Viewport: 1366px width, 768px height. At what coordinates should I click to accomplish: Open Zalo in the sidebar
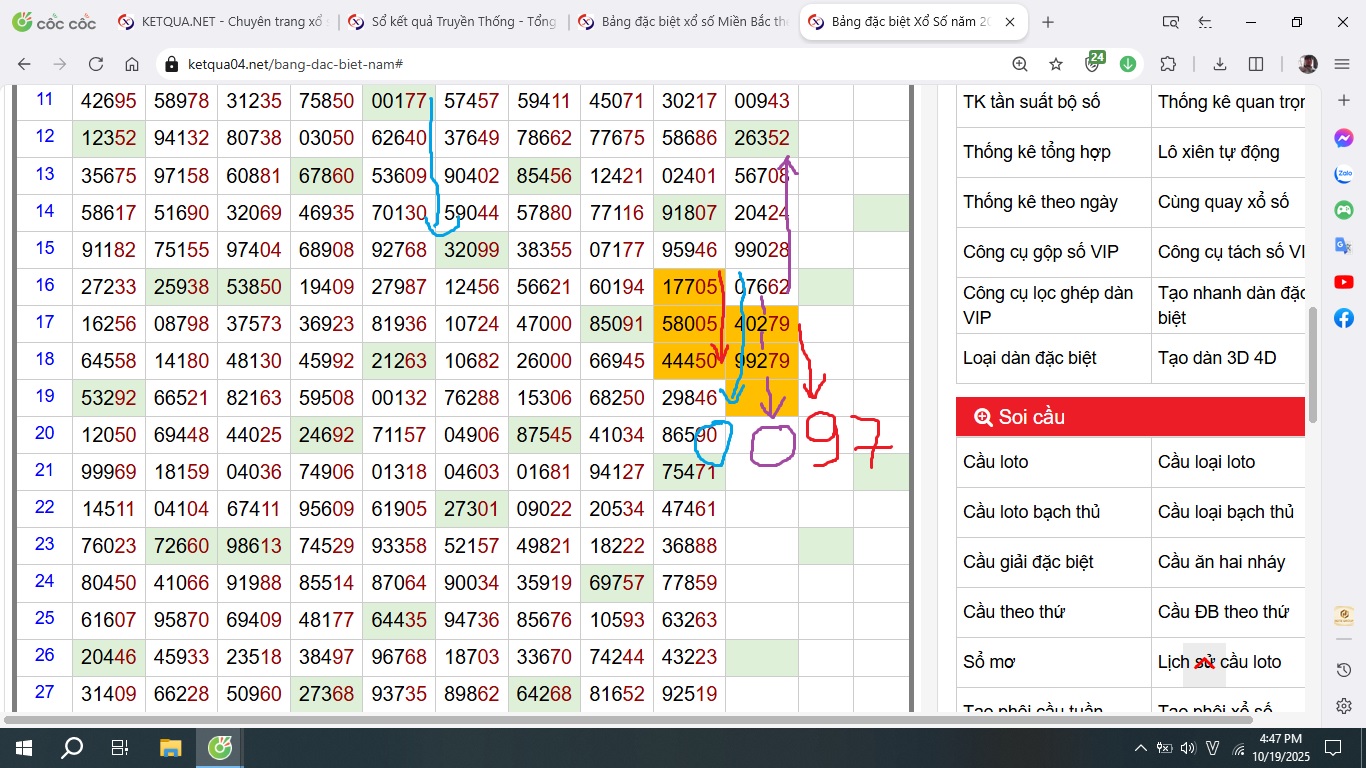click(1344, 174)
